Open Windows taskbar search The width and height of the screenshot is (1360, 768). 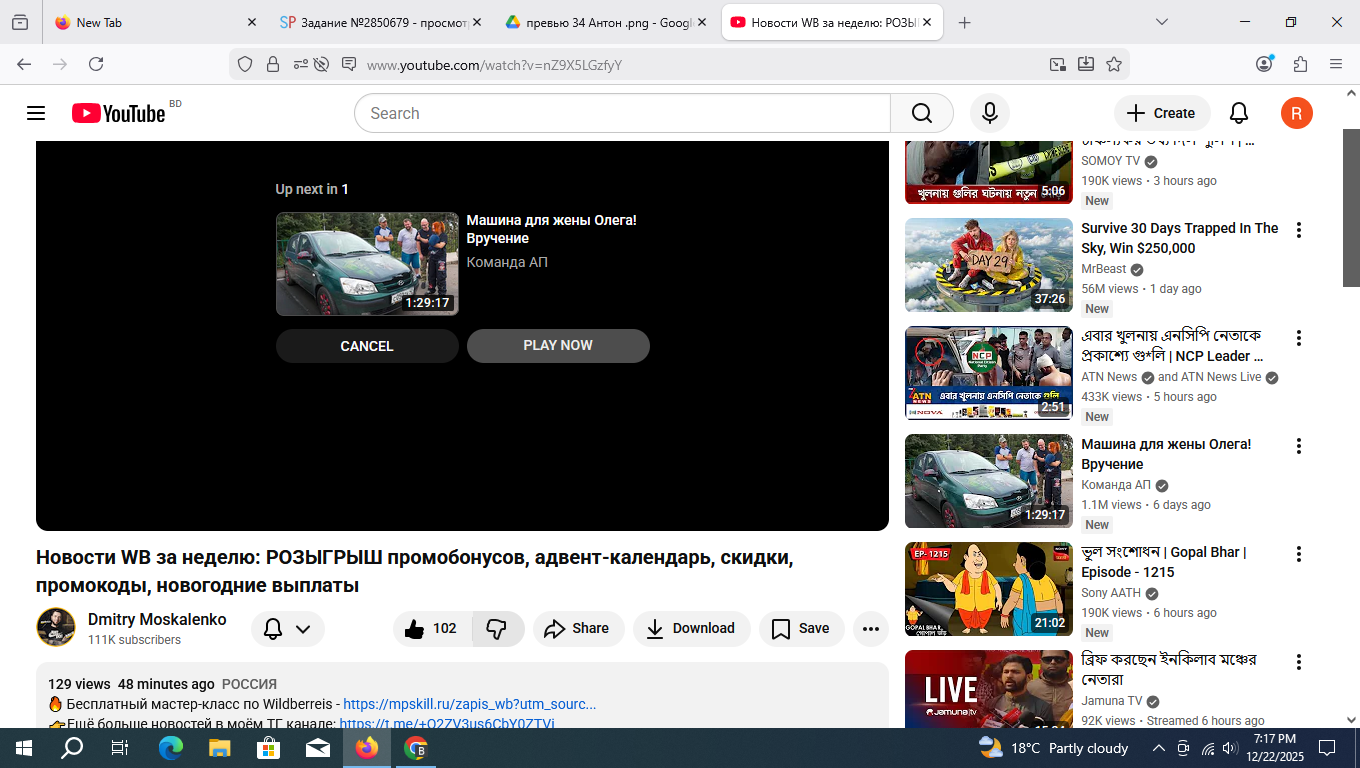pyautogui.click(x=72, y=748)
